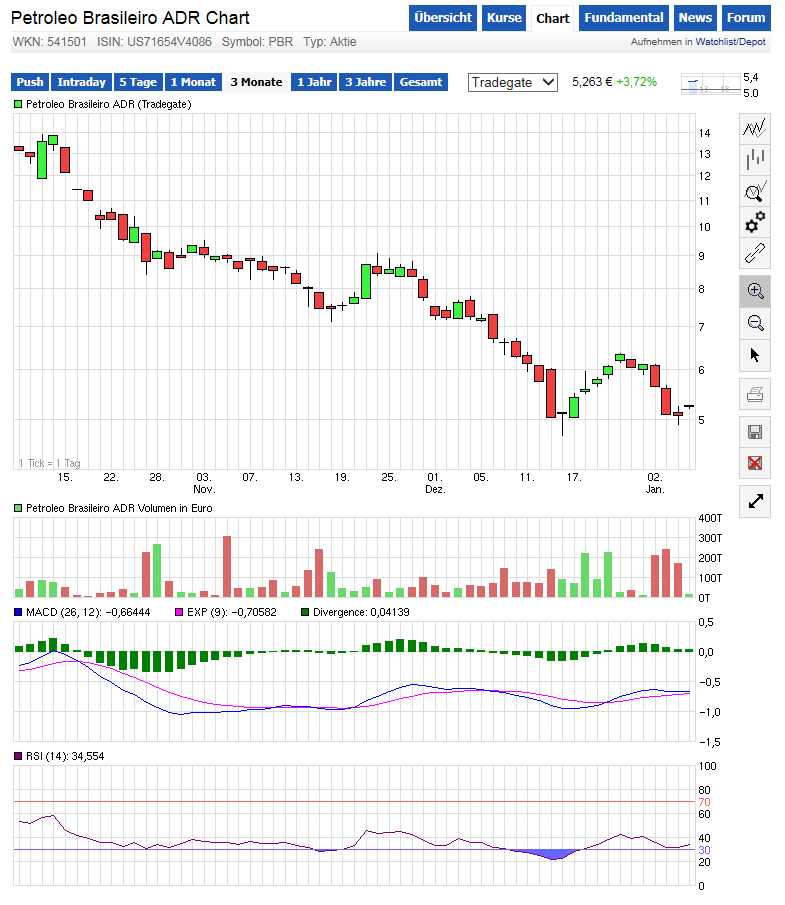Switch to the Übersicht tab
The height and width of the screenshot is (905, 785).
443,18
